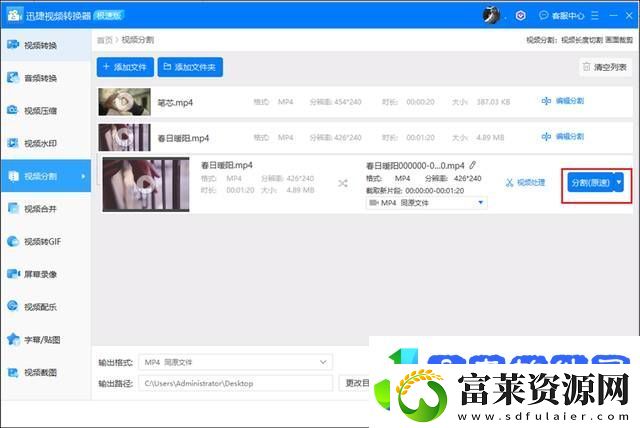Image resolution: width=640 pixels, height=428 pixels.
Task: Select 视频水印 sidebar item
Action: click(x=45, y=143)
